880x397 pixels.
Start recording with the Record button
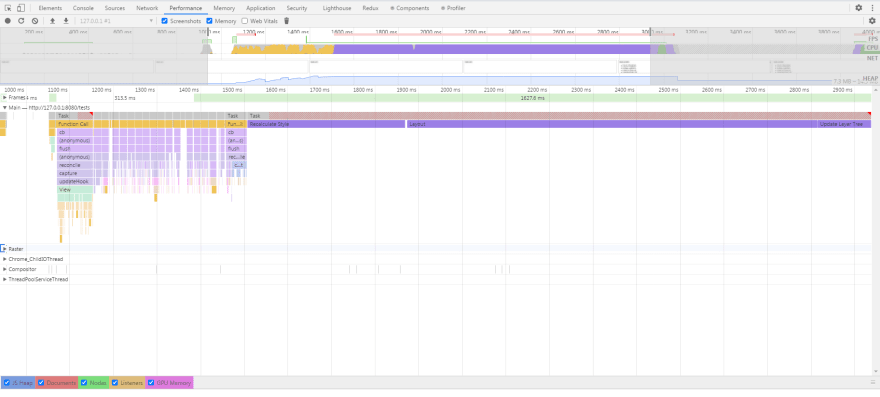8,21
